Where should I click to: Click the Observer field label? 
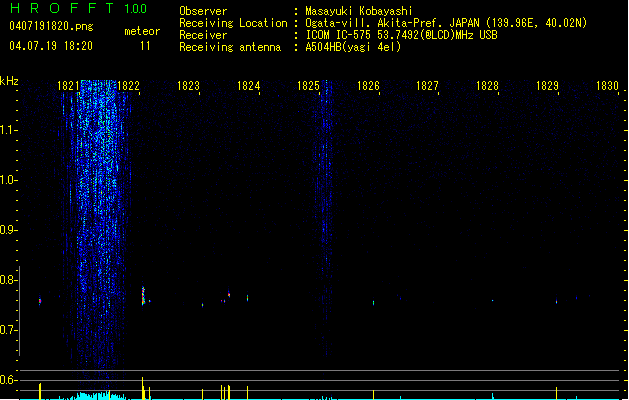tap(203, 11)
